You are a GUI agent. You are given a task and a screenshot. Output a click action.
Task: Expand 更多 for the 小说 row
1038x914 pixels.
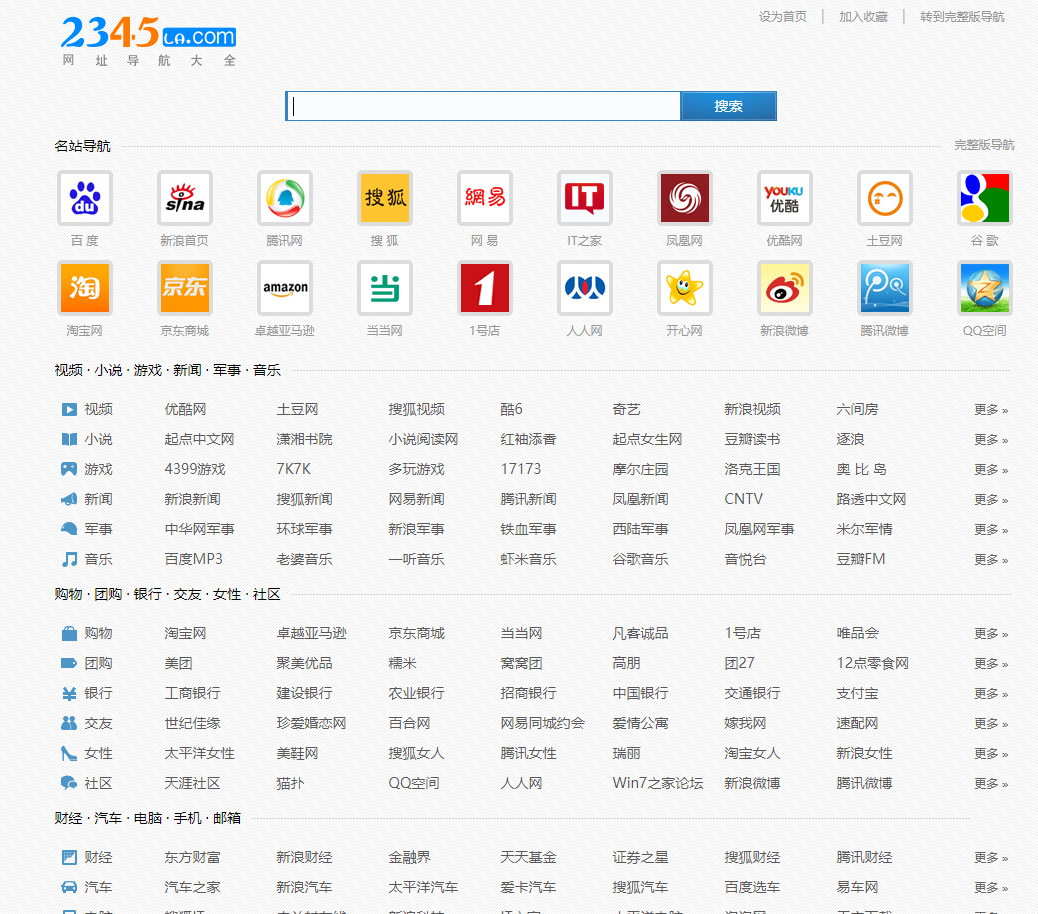pyautogui.click(x=991, y=439)
